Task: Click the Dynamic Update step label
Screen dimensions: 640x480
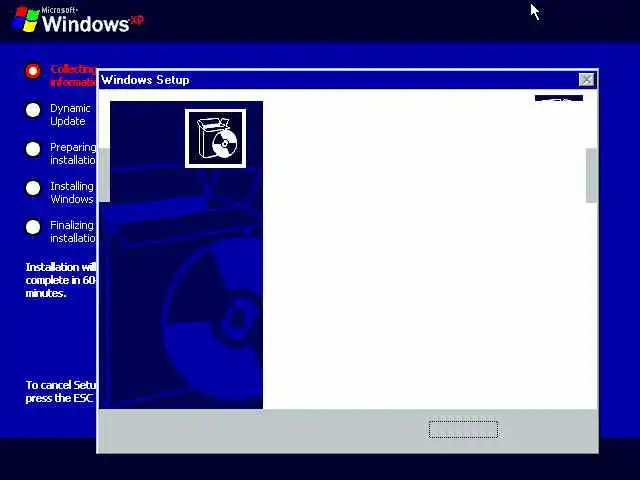Action: point(70,115)
